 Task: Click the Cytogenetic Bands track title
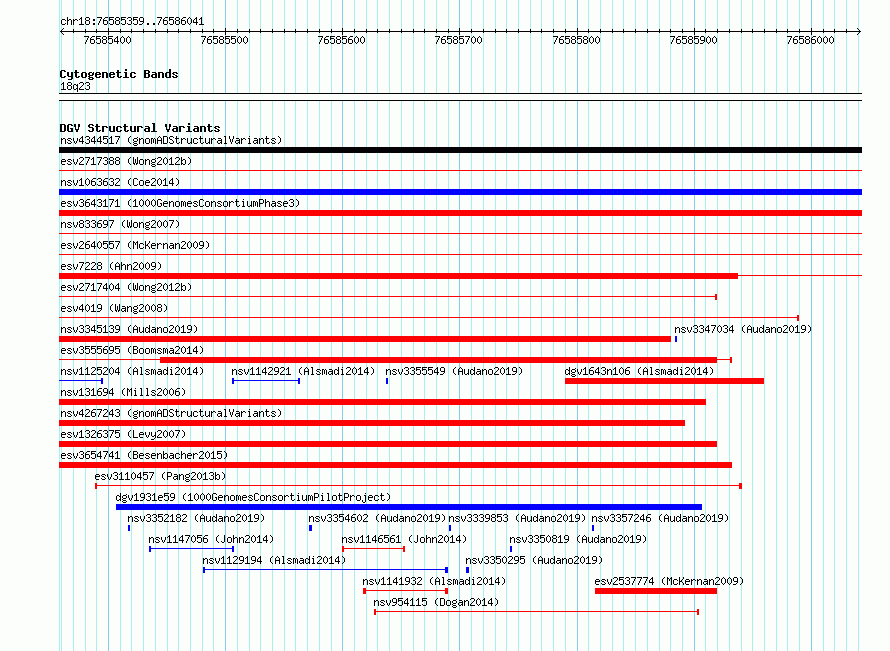(x=119, y=74)
